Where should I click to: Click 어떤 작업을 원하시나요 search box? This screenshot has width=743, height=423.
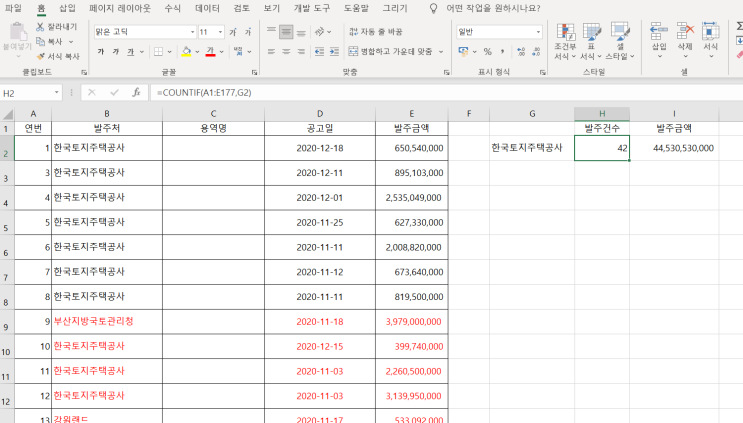click(493, 8)
